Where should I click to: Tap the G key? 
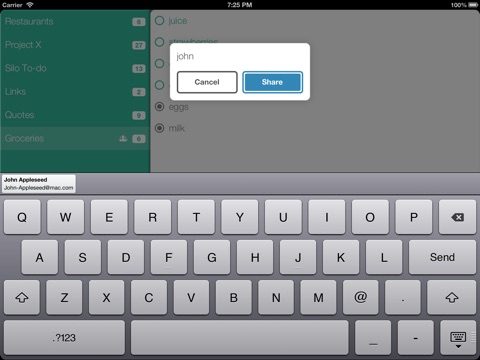(x=212, y=257)
